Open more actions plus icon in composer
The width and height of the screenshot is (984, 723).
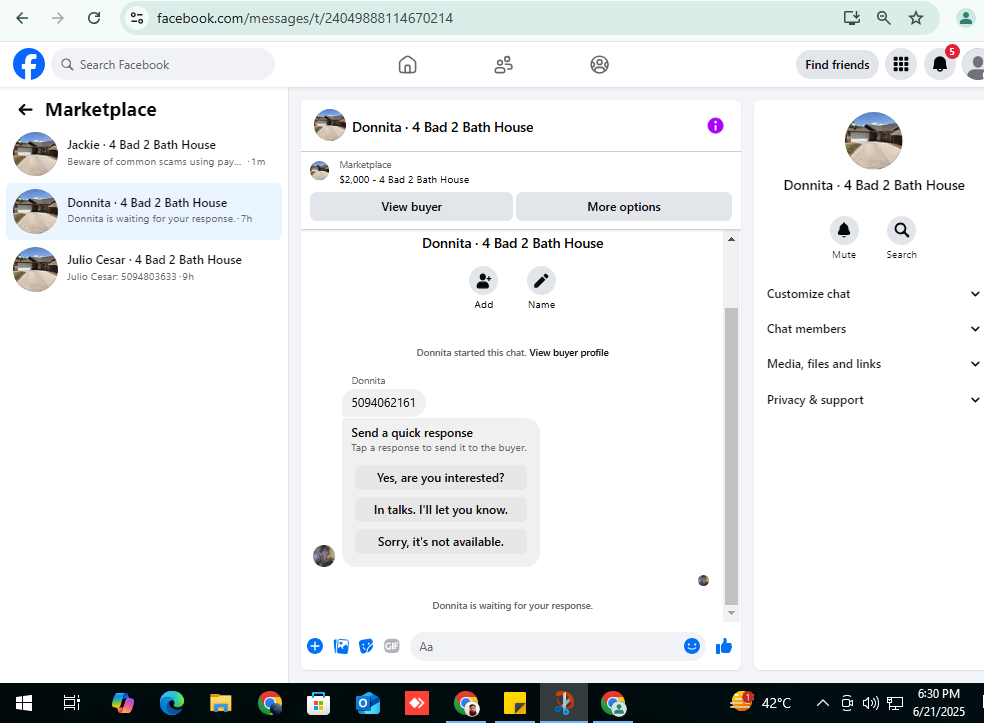[315, 646]
